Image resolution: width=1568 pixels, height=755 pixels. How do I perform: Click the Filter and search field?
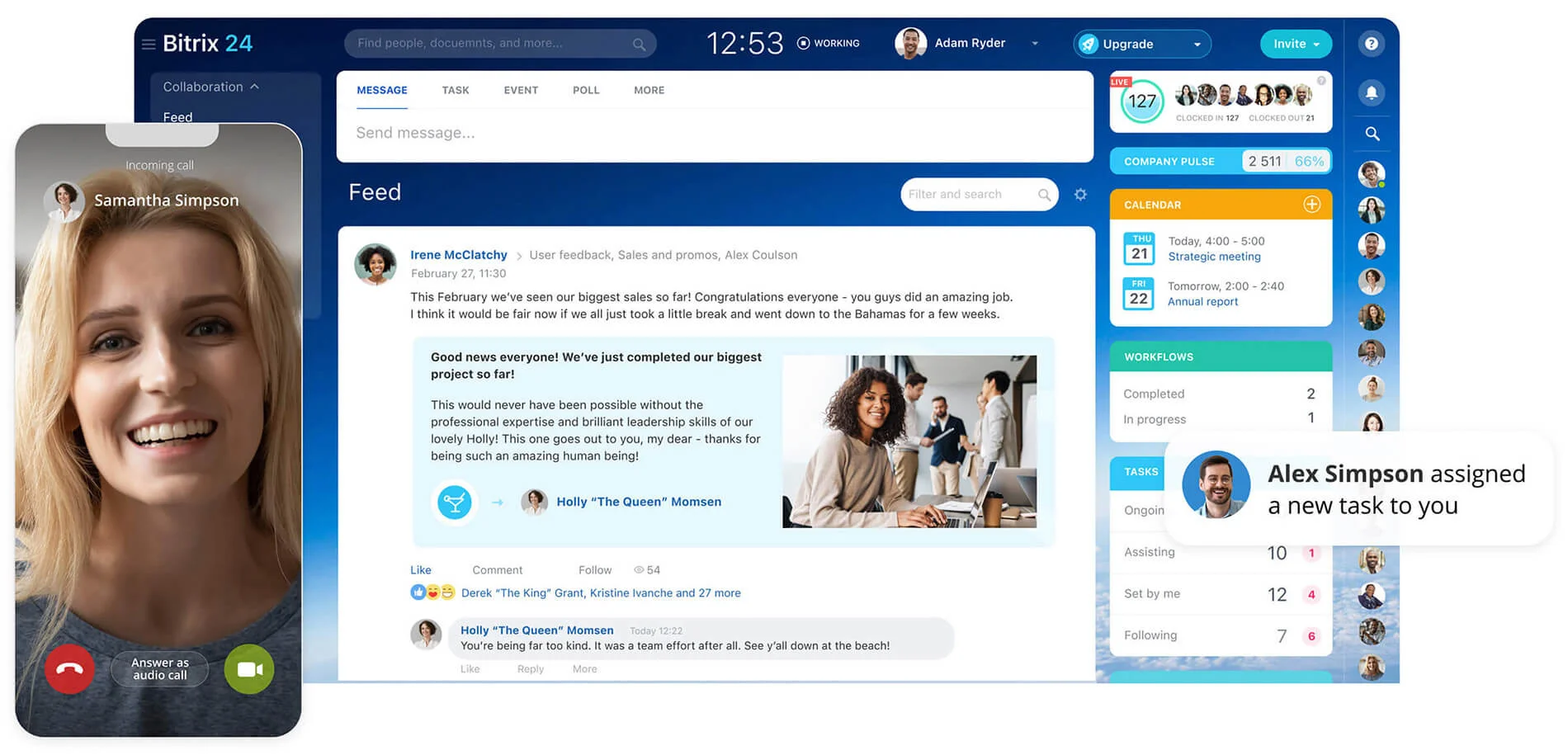pyautogui.click(x=979, y=195)
